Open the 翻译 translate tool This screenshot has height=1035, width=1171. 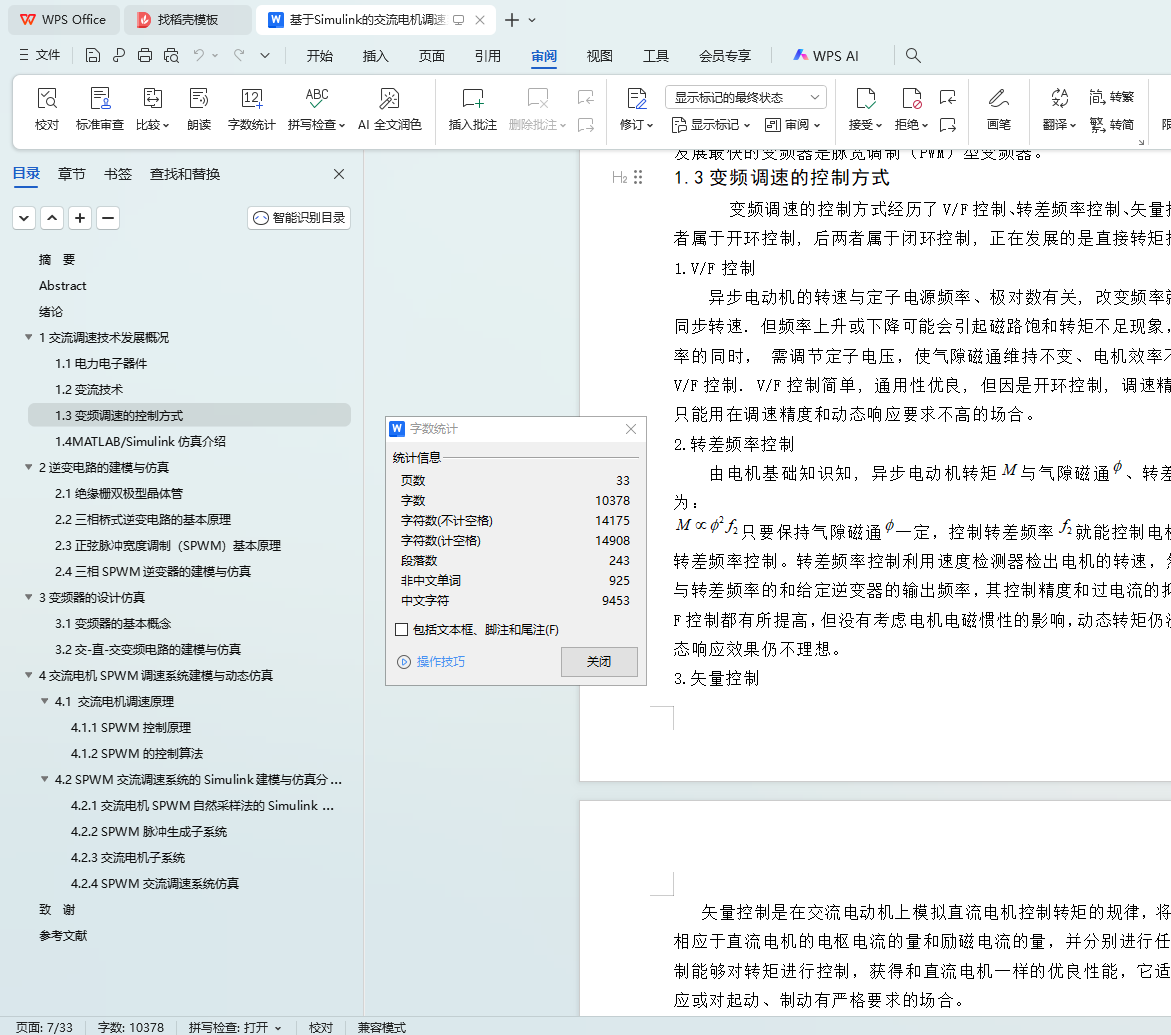pyautogui.click(x=1059, y=109)
